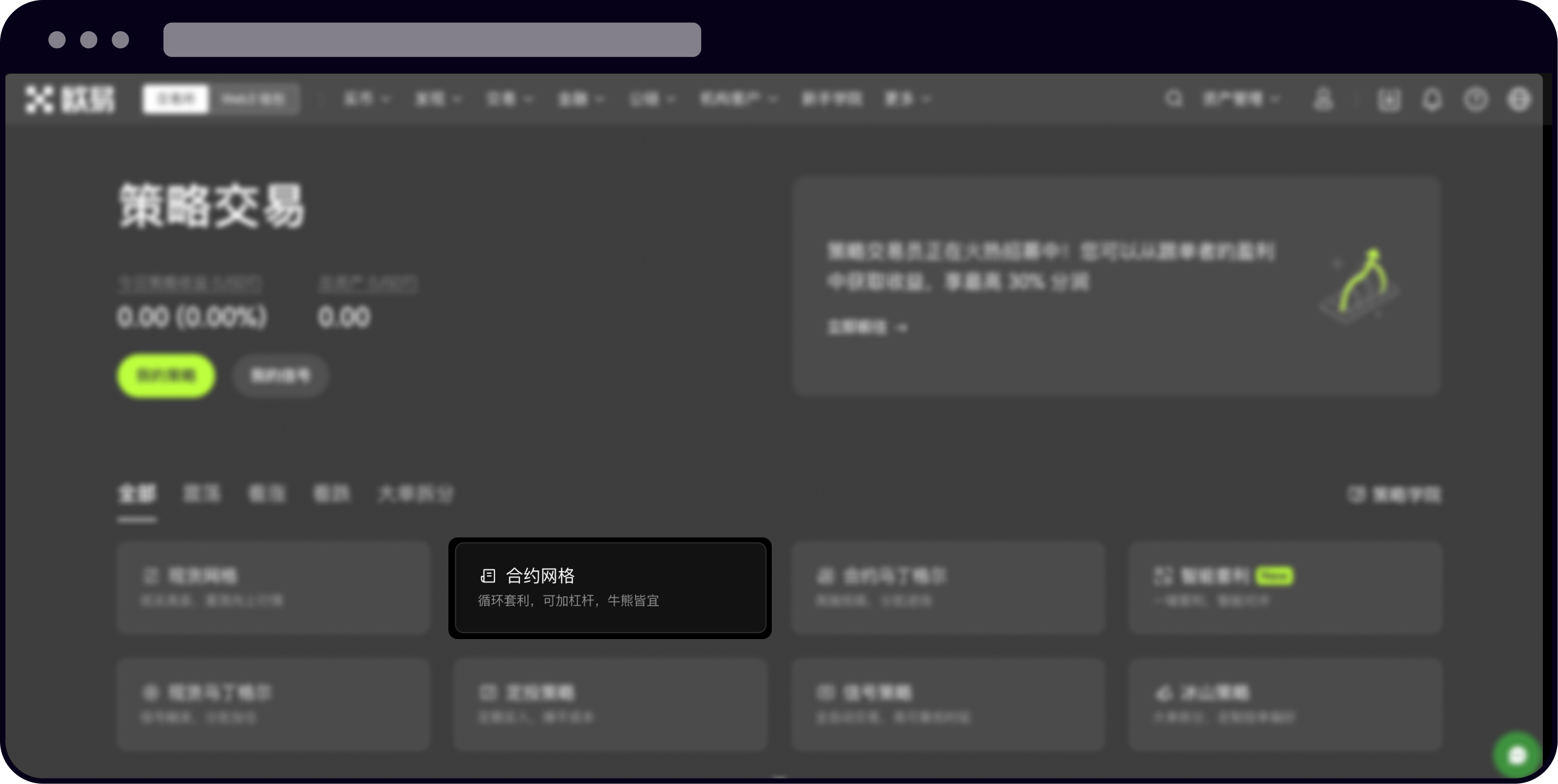The image size is (1558, 784).
Task: Click the browser address bar
Action: tap(433, 41)
